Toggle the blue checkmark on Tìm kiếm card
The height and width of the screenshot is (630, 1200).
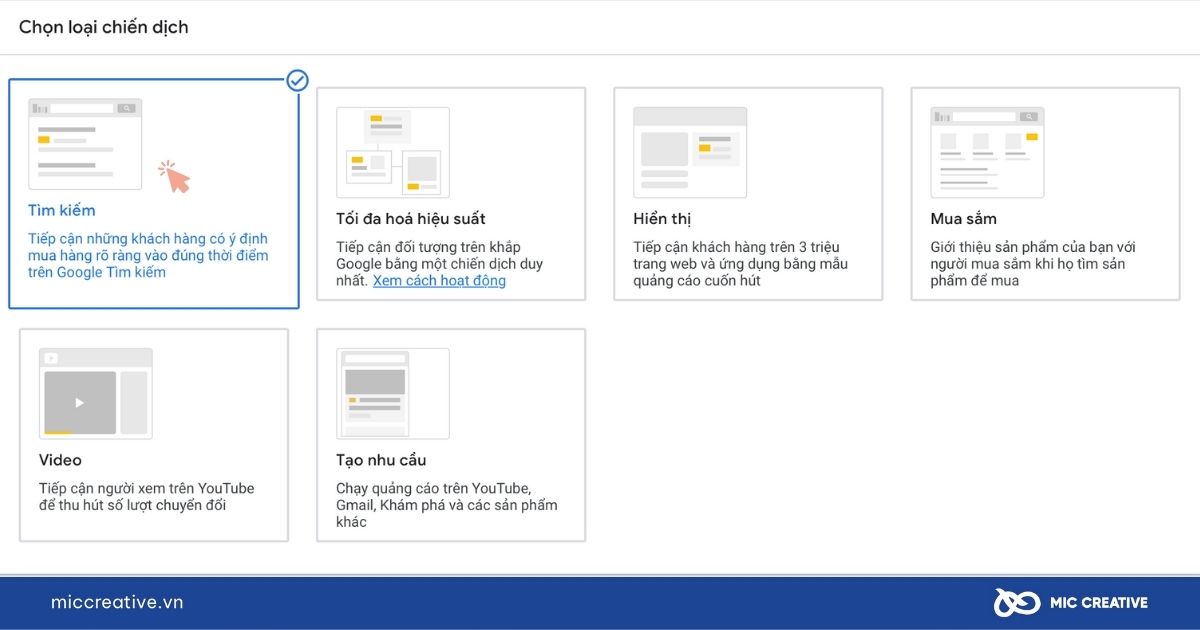(297, 80)
